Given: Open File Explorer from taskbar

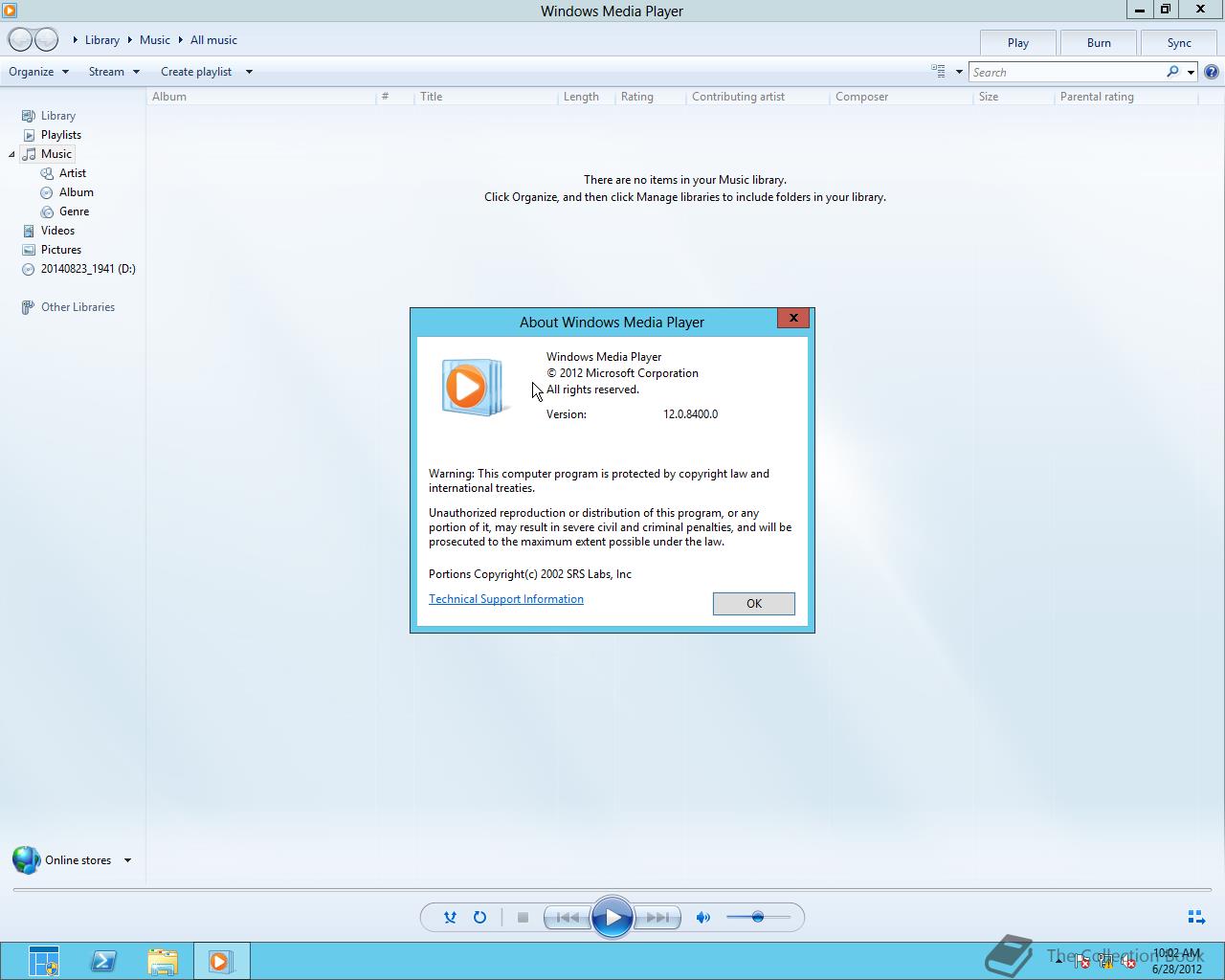Looking at the screenshot, I should coord(163,961).
